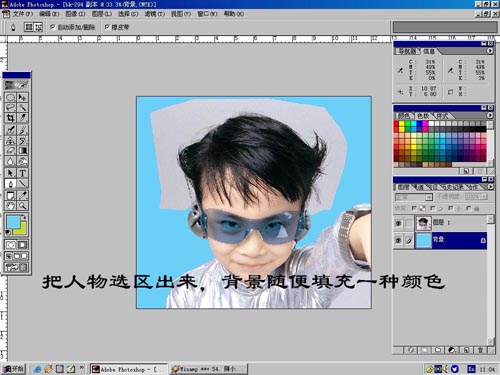
Task: Switch to Standard mode editing
Action: [10, 245]
